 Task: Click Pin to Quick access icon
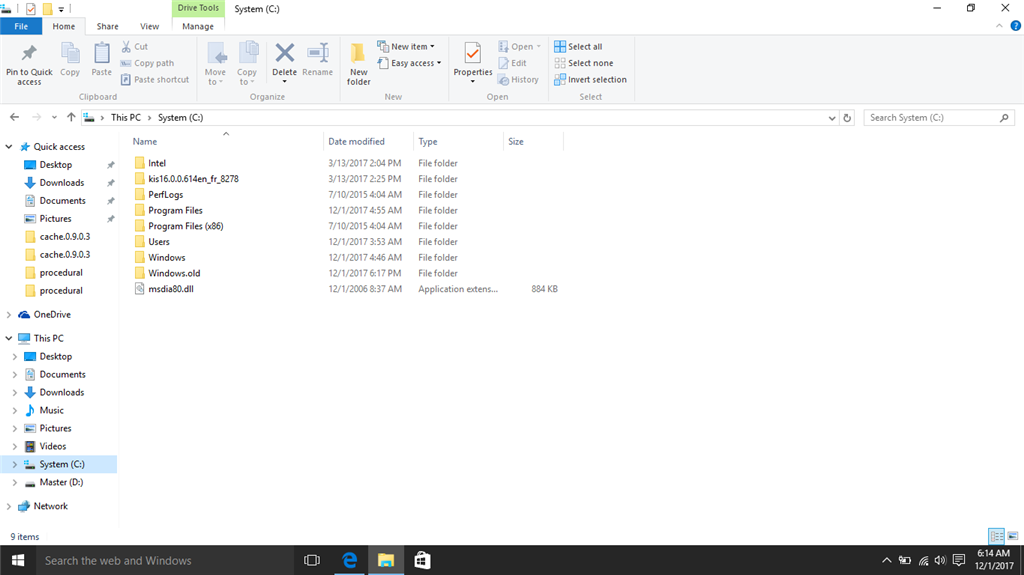coord(29,53)
